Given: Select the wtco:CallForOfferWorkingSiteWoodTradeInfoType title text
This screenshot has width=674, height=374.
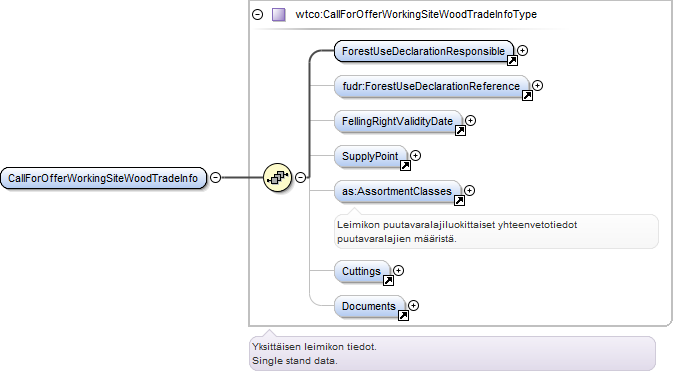Looking at the screenshot, I should pyautogui.click(x=416, y=15).
